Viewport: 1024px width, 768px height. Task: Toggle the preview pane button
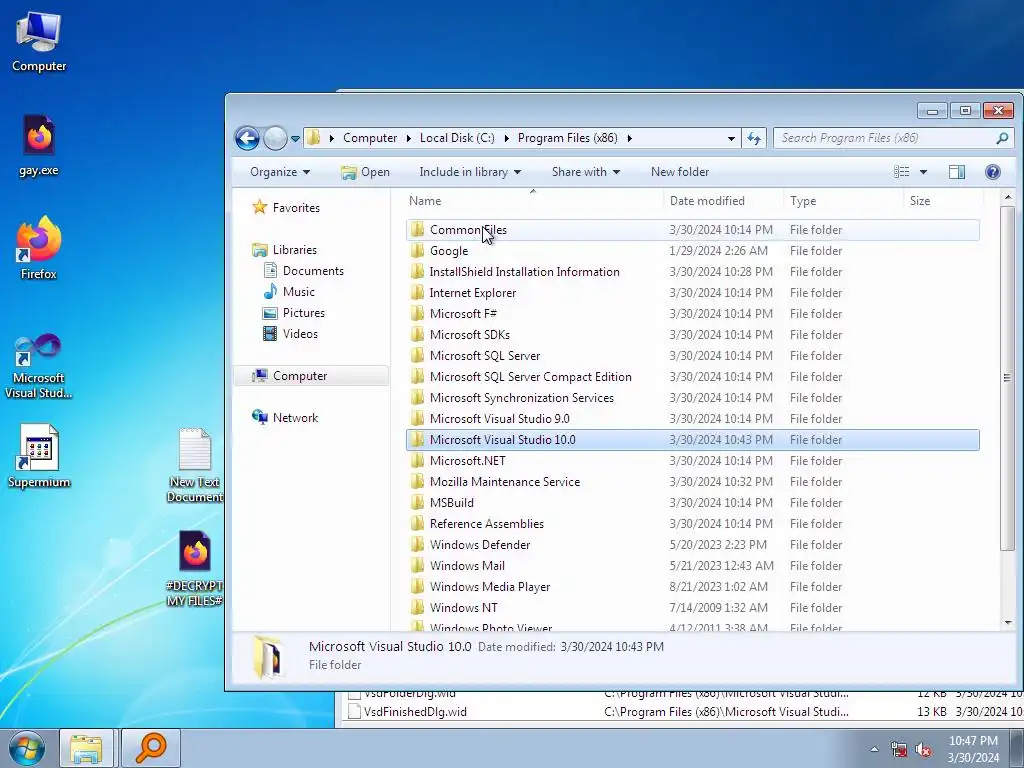pyautogui.click(x=957, y=172)
